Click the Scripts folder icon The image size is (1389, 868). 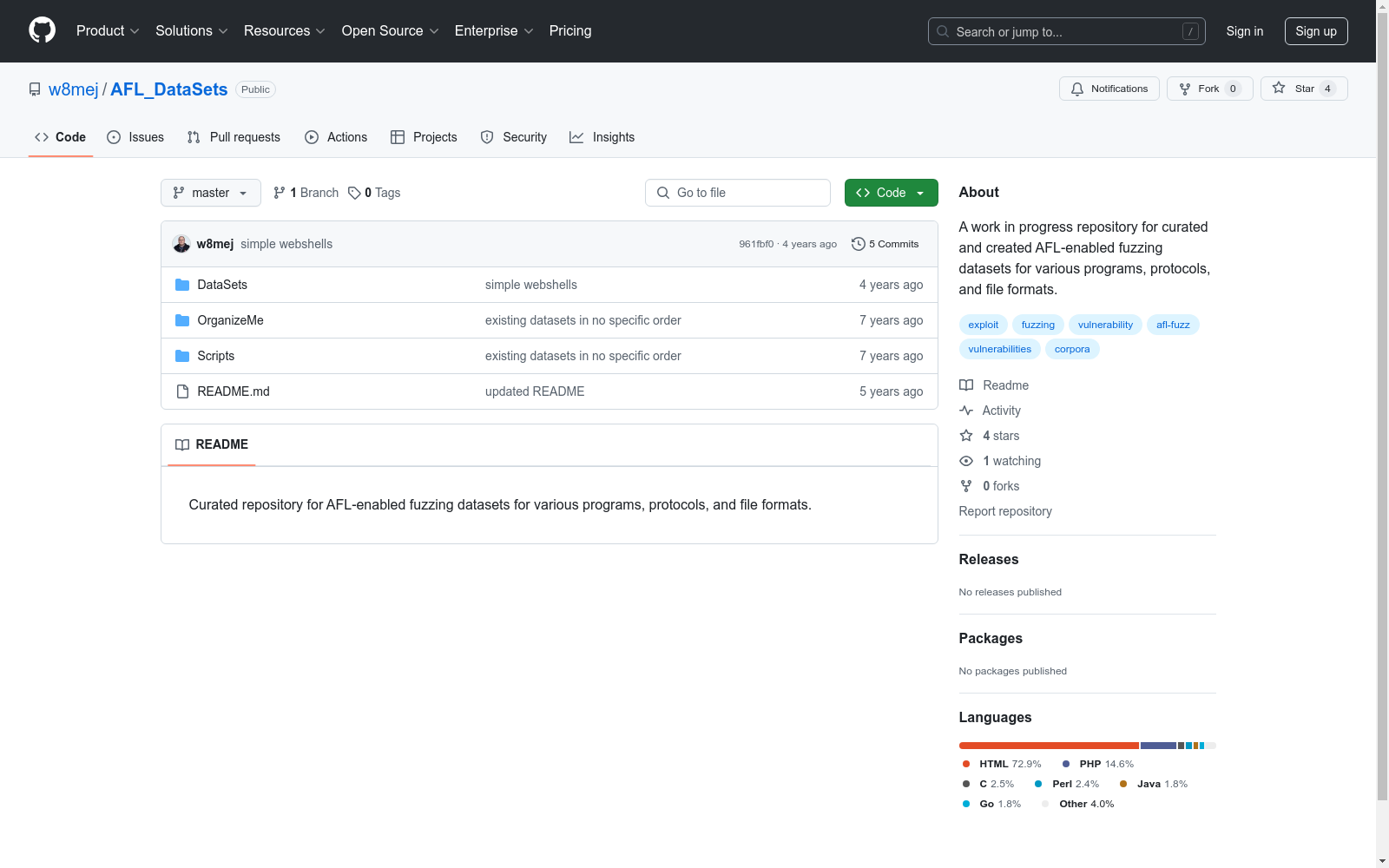182,356
